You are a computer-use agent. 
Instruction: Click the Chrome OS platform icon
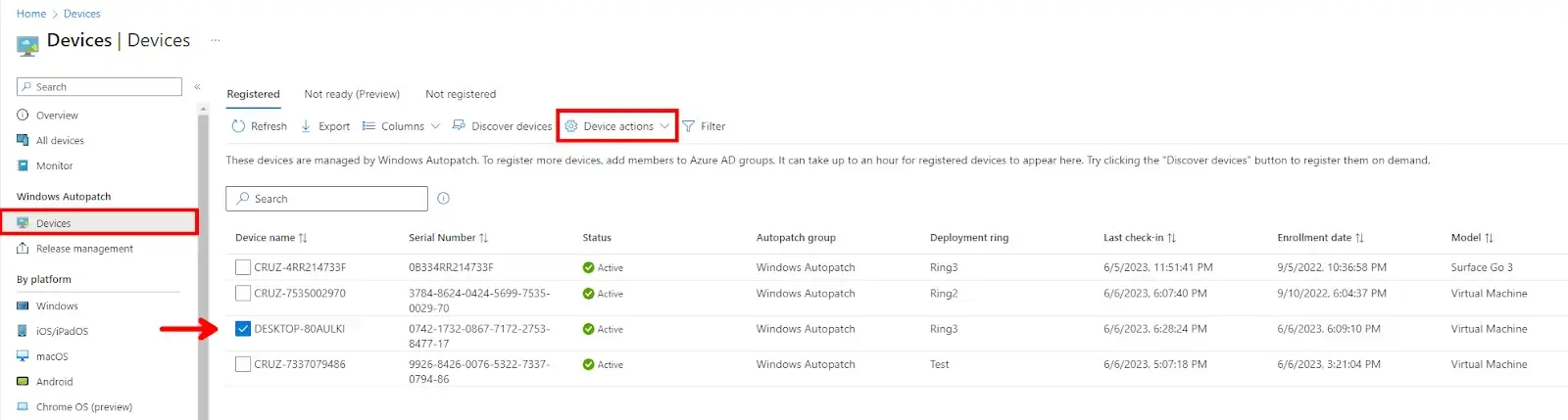click(x=23, y=406)
